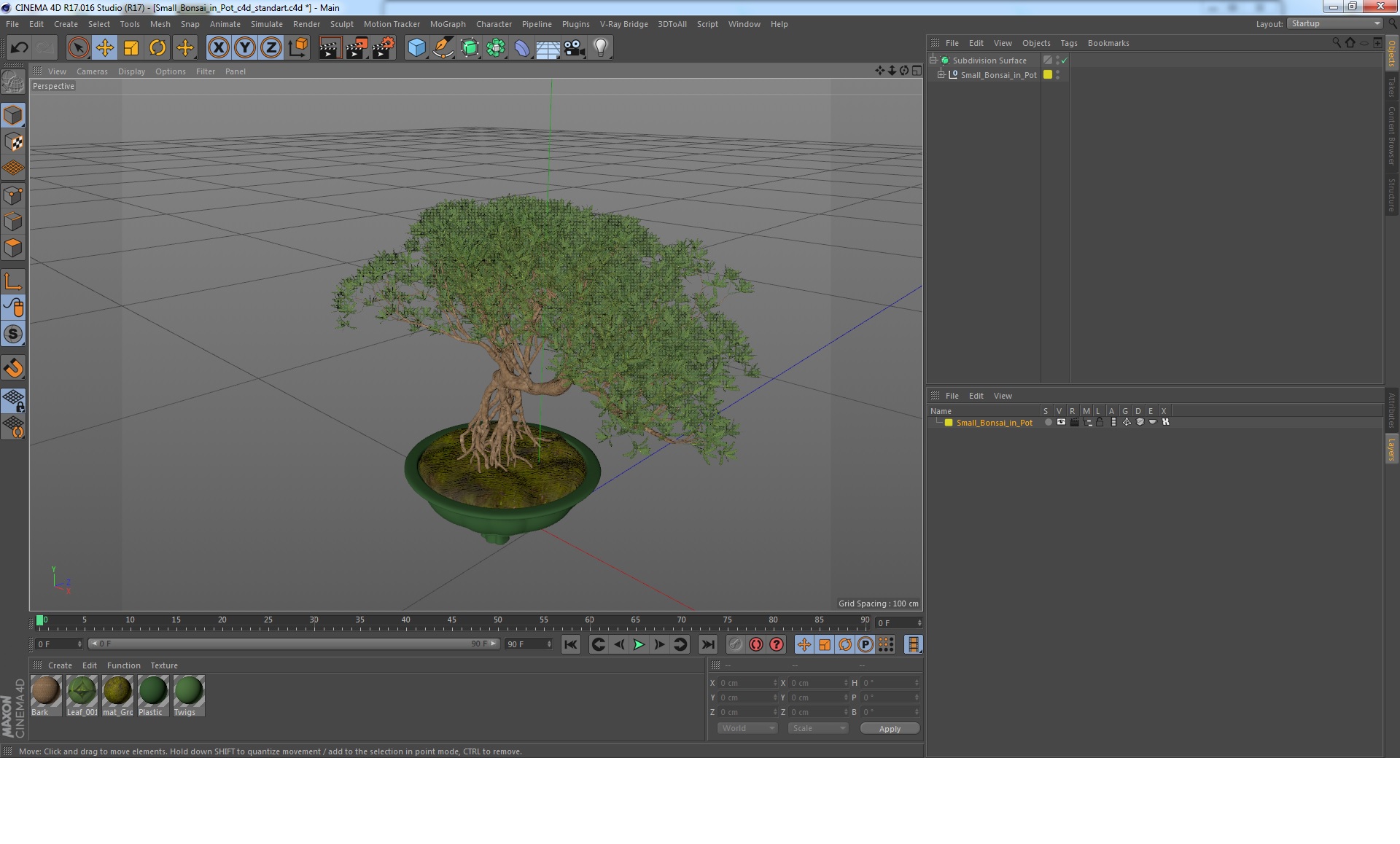The image size is (1400, 844).
Task: Toggle layer visibility for Small_Bonsai_in_Pot
Action: (x=1061, y=422)
